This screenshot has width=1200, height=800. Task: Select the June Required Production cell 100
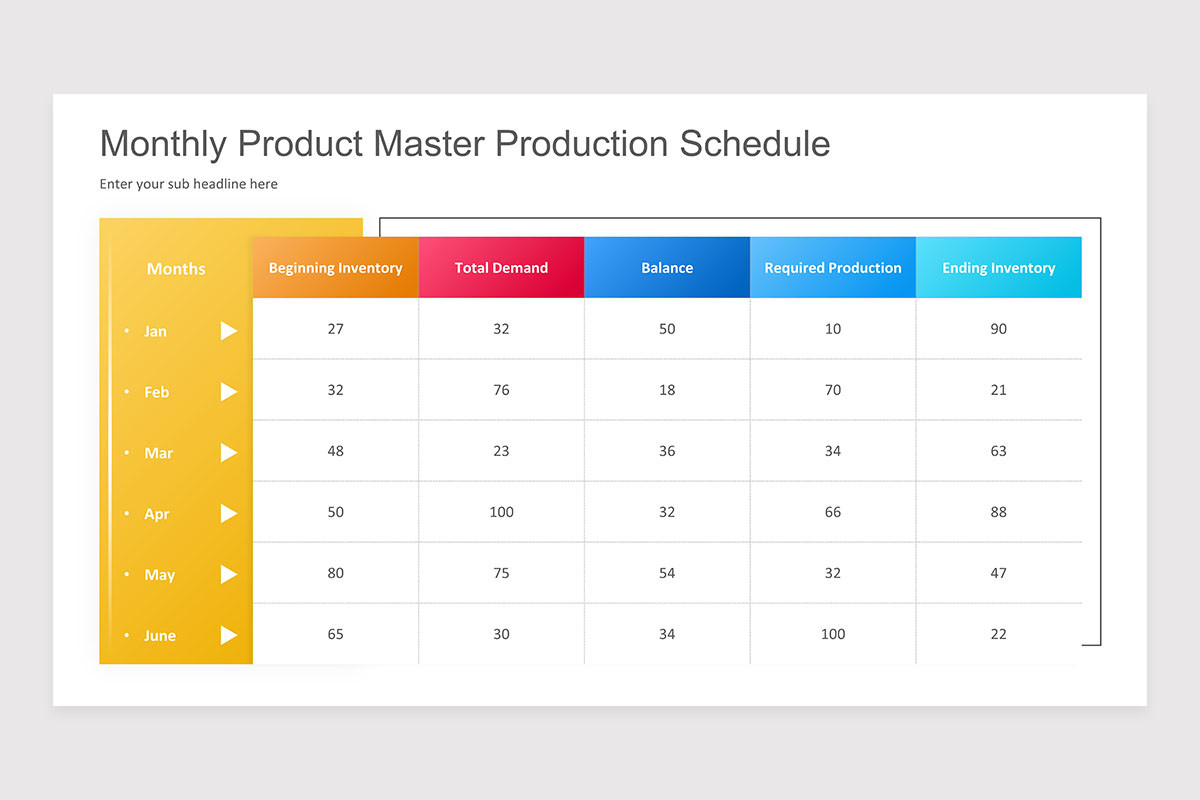coord(833,634)
